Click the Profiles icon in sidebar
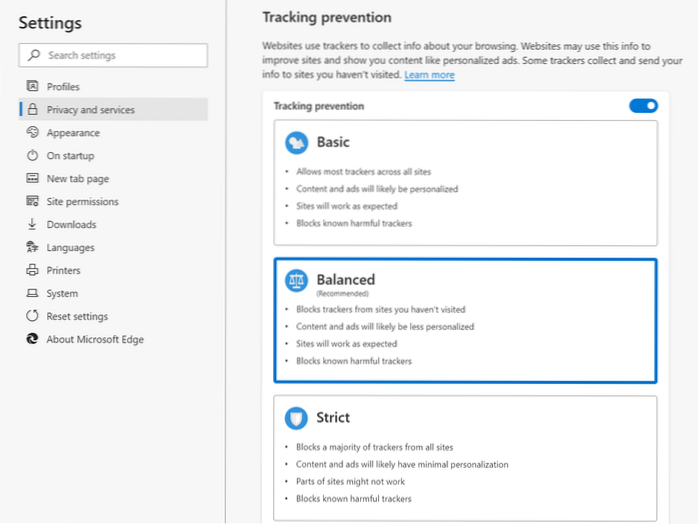The width and height of the screenshot is (698, 524). [x=33, y=87]
